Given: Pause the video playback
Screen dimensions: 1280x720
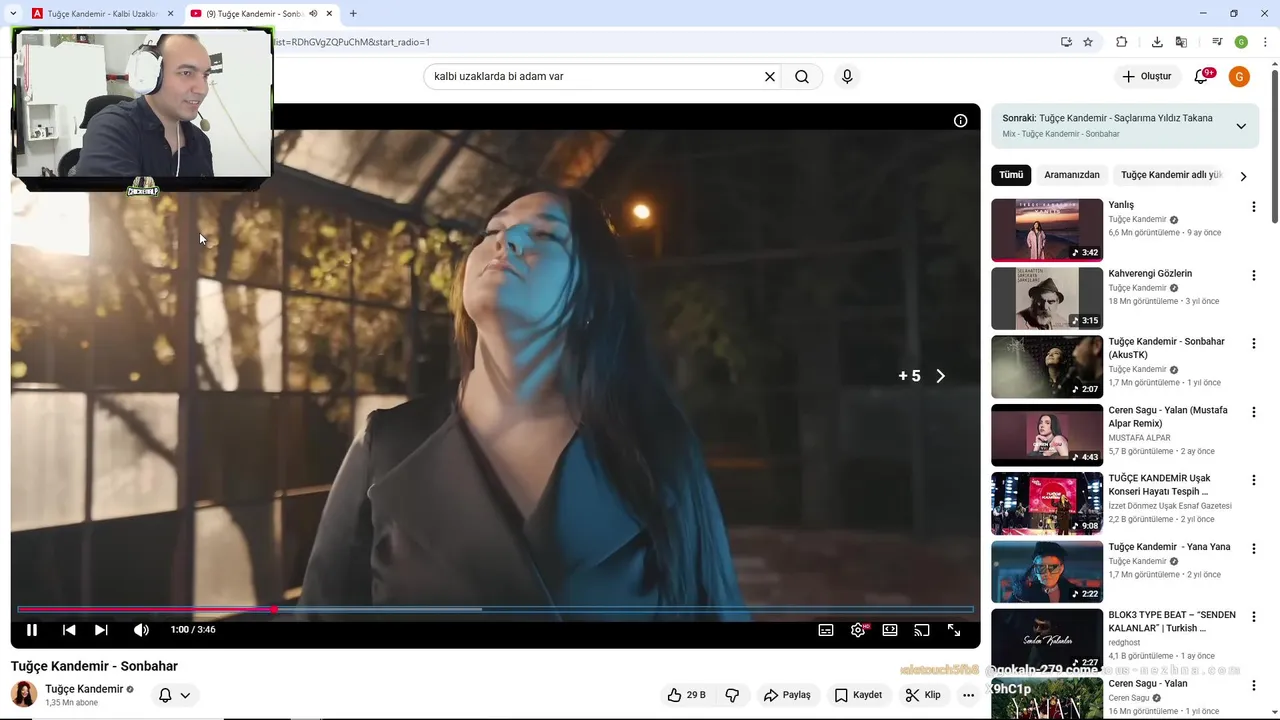Looking at the screenshot, I should point(32,630).
